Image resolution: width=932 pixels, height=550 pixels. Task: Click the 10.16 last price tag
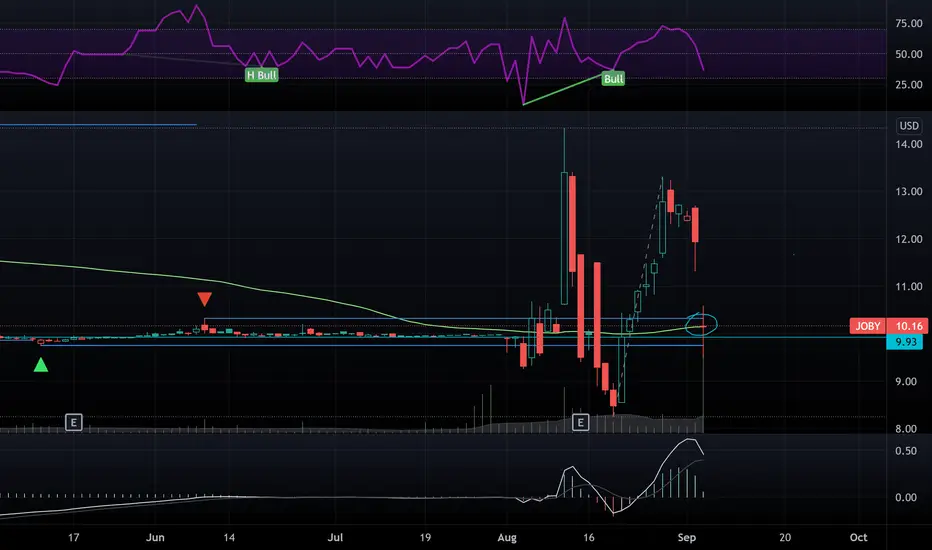(909, 326)
